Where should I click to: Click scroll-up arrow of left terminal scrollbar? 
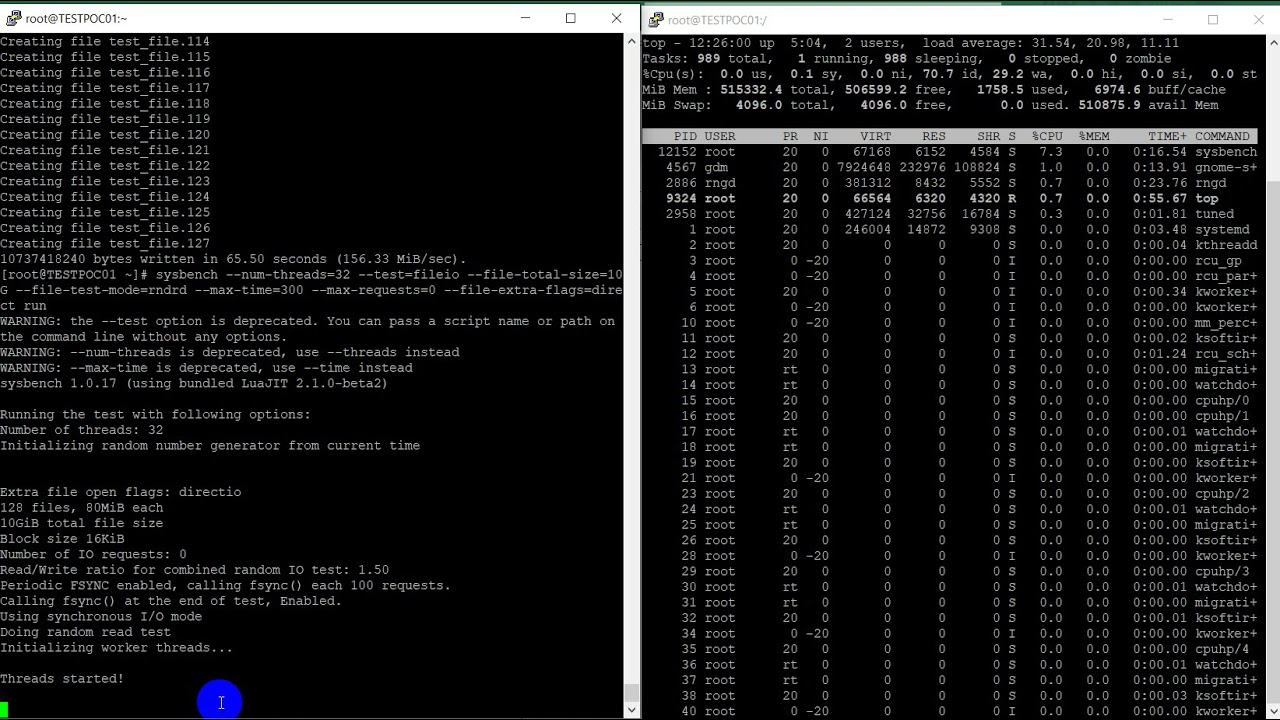click(632, 42)
